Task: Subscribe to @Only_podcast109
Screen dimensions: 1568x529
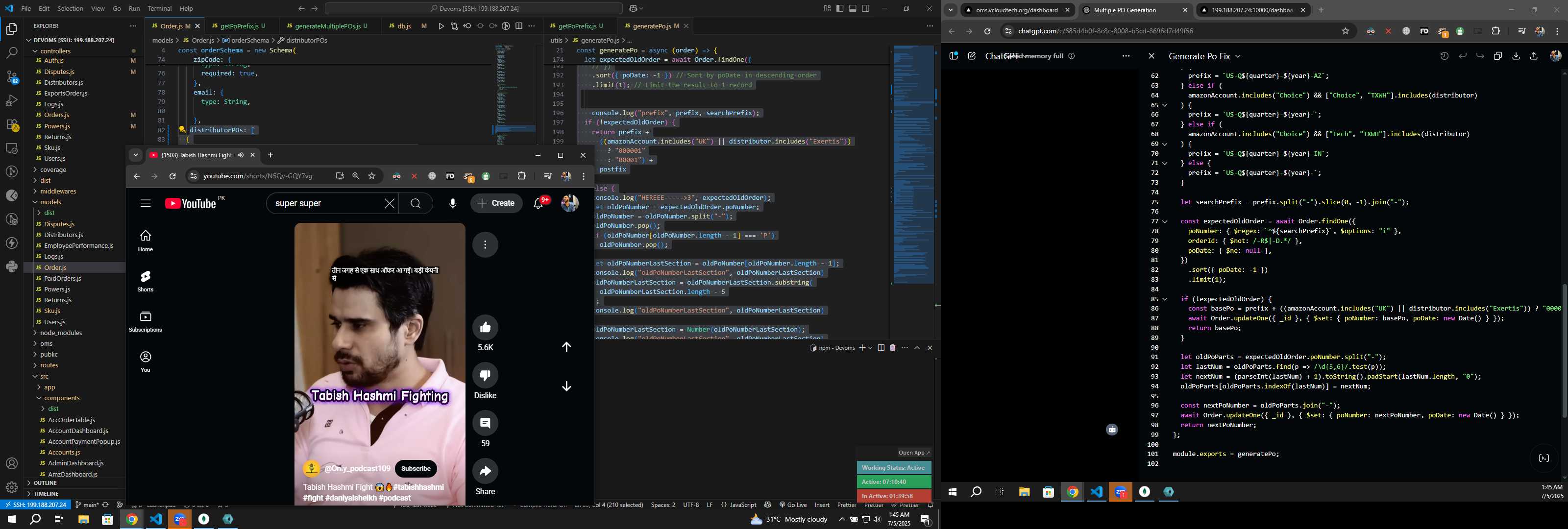Action: click(416, 469)
